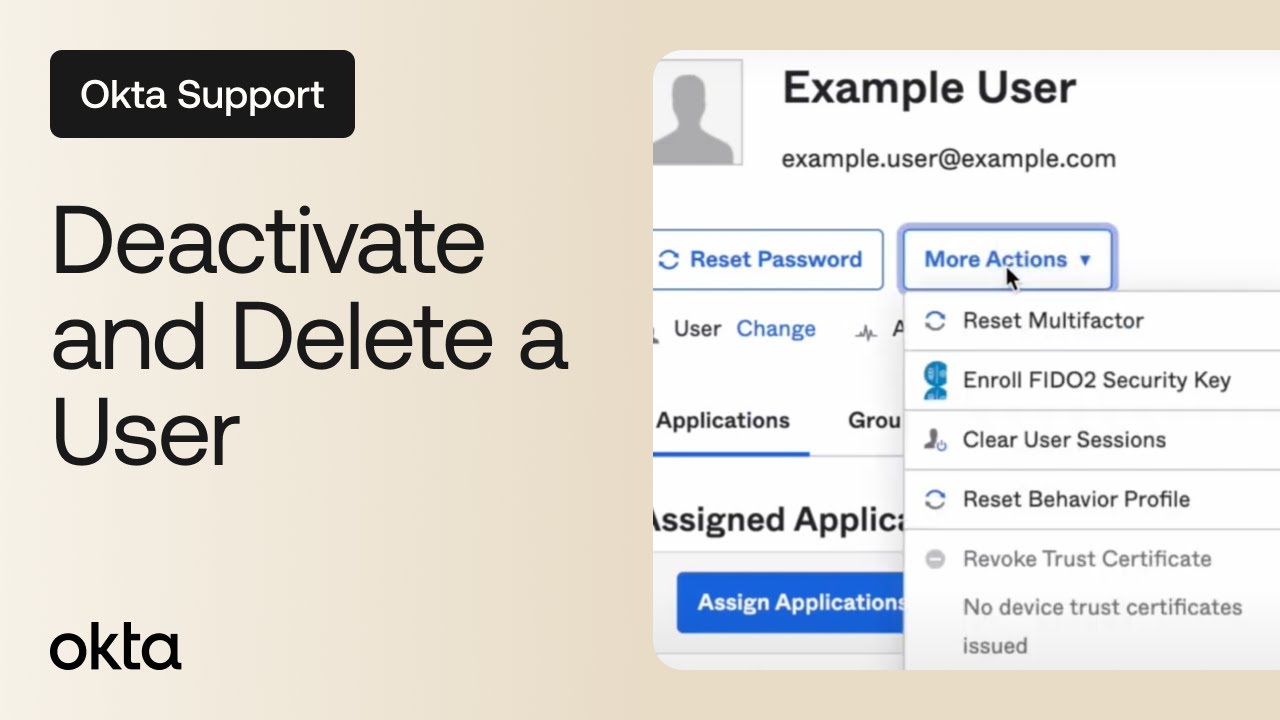Click the Reset Password button
This screenshot has width=1280, height=720.
click(768, 259)
